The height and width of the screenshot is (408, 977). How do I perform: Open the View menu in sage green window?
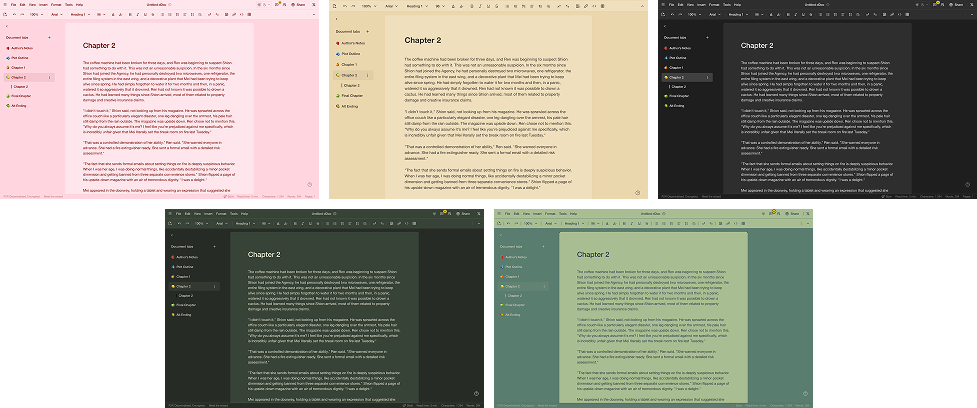pos(525,213)
